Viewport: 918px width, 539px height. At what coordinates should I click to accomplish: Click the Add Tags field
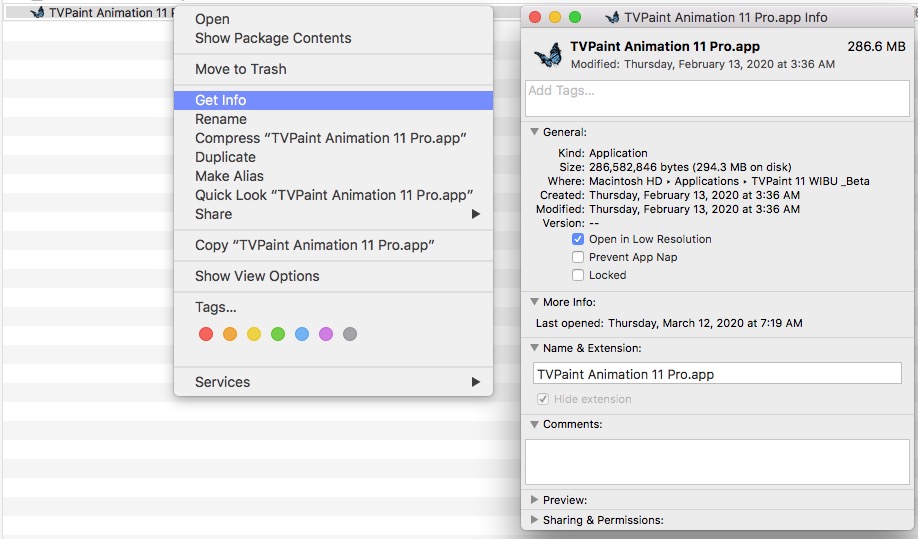(x=717, y=98)
